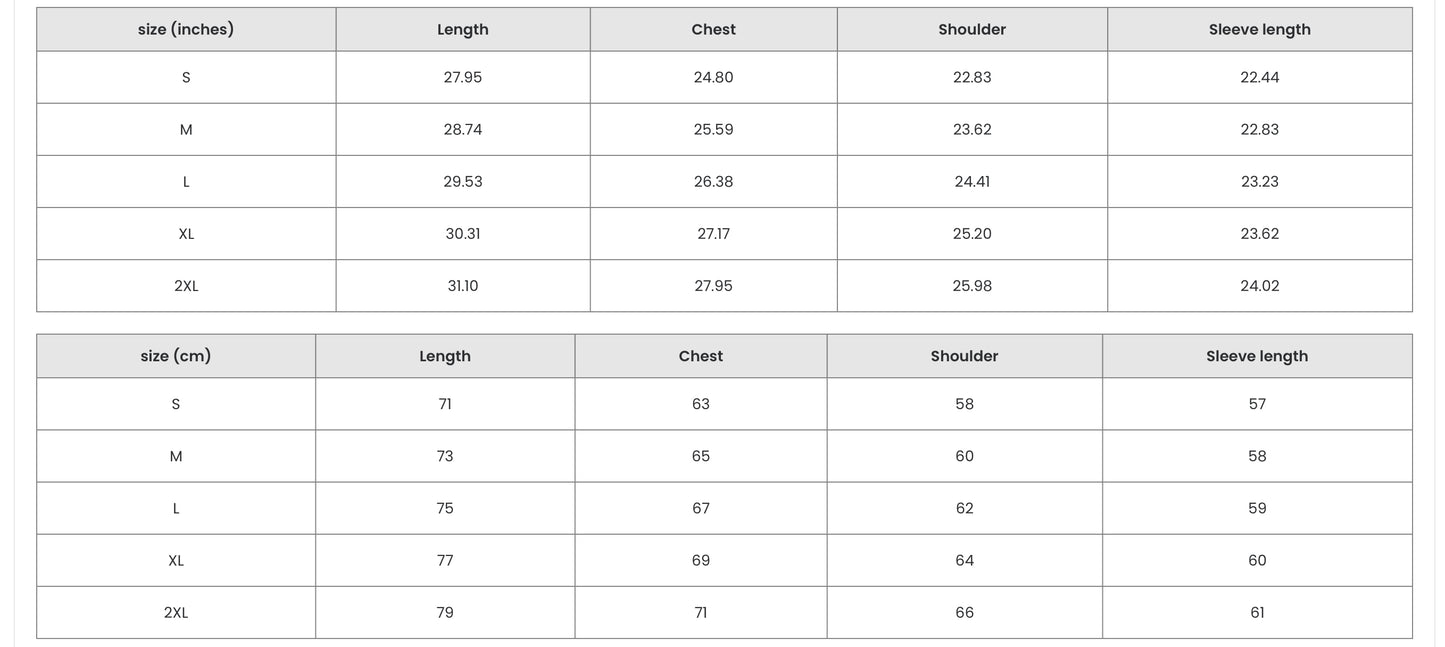The height and width of the screenshot is (647, 1445).
Task: Click the 26.38 chest value
Action: coord(713,182)
